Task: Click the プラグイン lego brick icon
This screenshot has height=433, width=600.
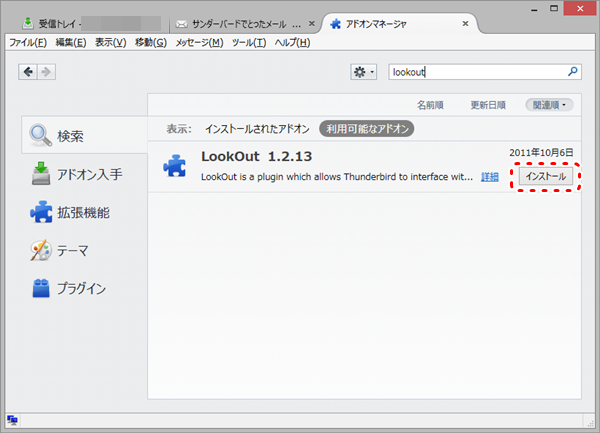Action: click(41, 288)
